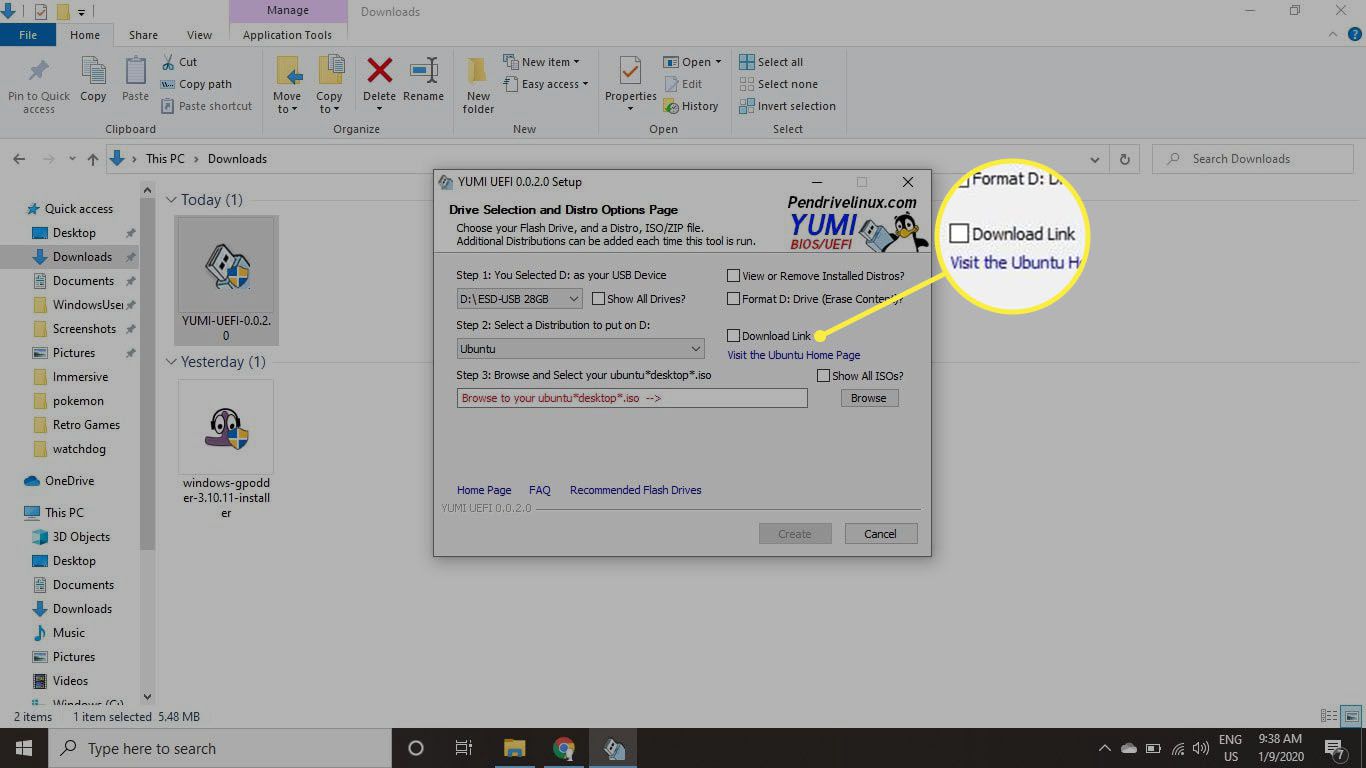Click the Refresh icon beside address bar
Image resolution: width=1366 pixels, height=768 pixels.
pos(1125,159)
